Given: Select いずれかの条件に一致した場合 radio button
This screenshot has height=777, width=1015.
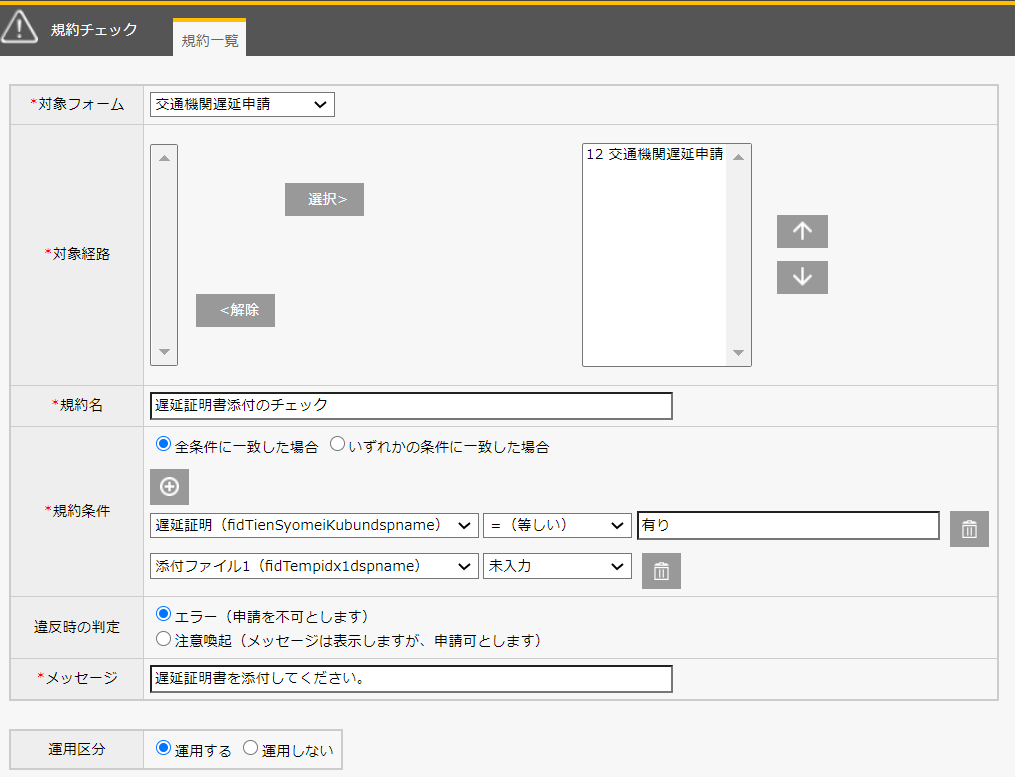Looking at the screenshot, I should click(x=337, y=444).
